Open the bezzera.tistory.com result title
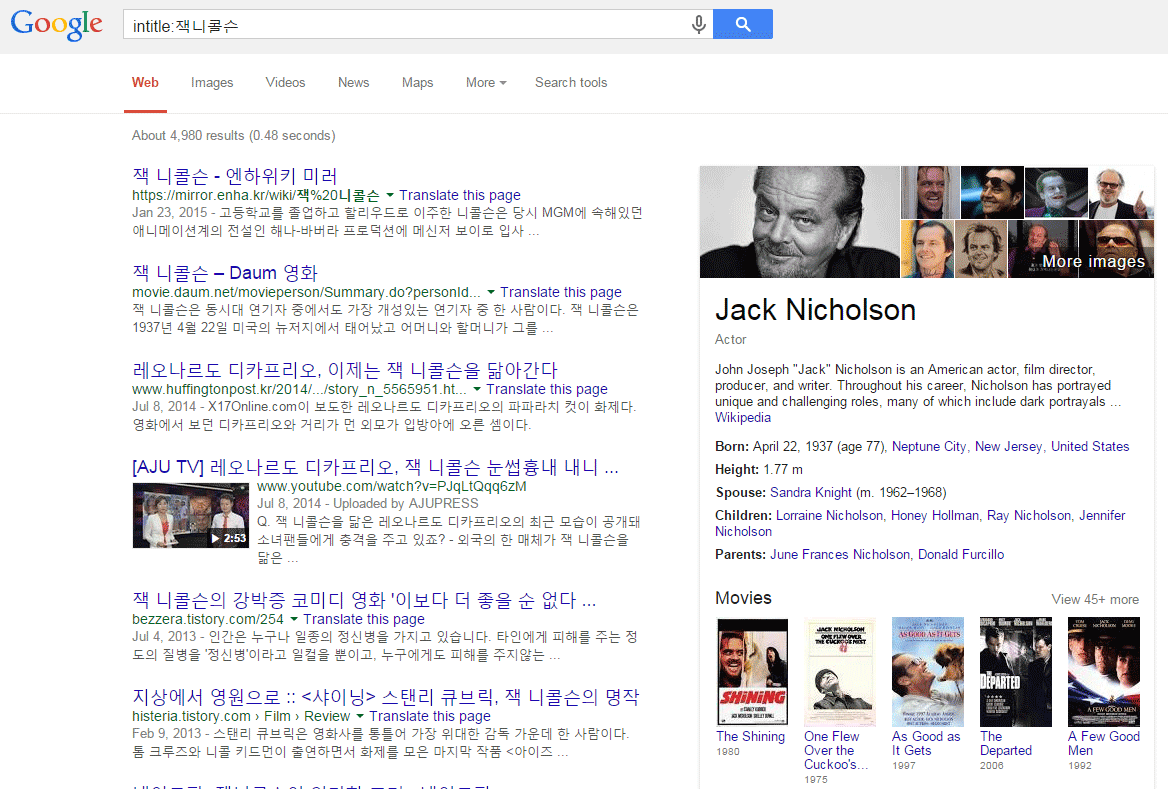Viewport: 1168px width, 789px height. 364,601
